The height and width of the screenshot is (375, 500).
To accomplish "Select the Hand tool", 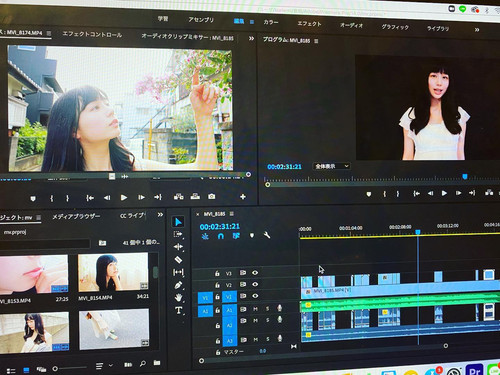I will (179, 297).
